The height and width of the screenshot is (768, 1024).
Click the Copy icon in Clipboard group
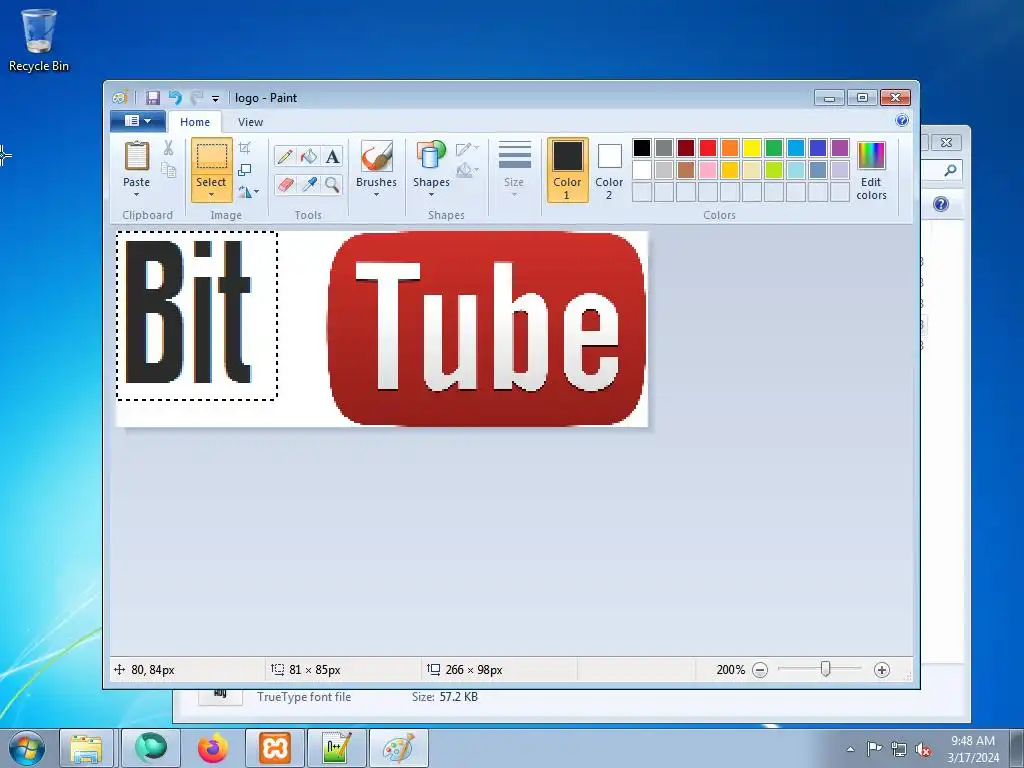coord(168,170)
